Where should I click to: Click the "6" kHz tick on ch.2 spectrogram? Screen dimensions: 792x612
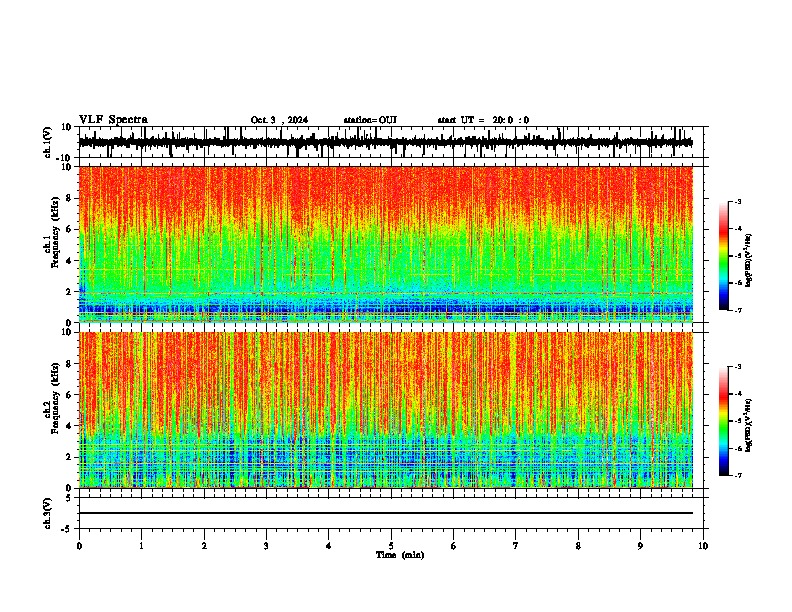point(70,395)
